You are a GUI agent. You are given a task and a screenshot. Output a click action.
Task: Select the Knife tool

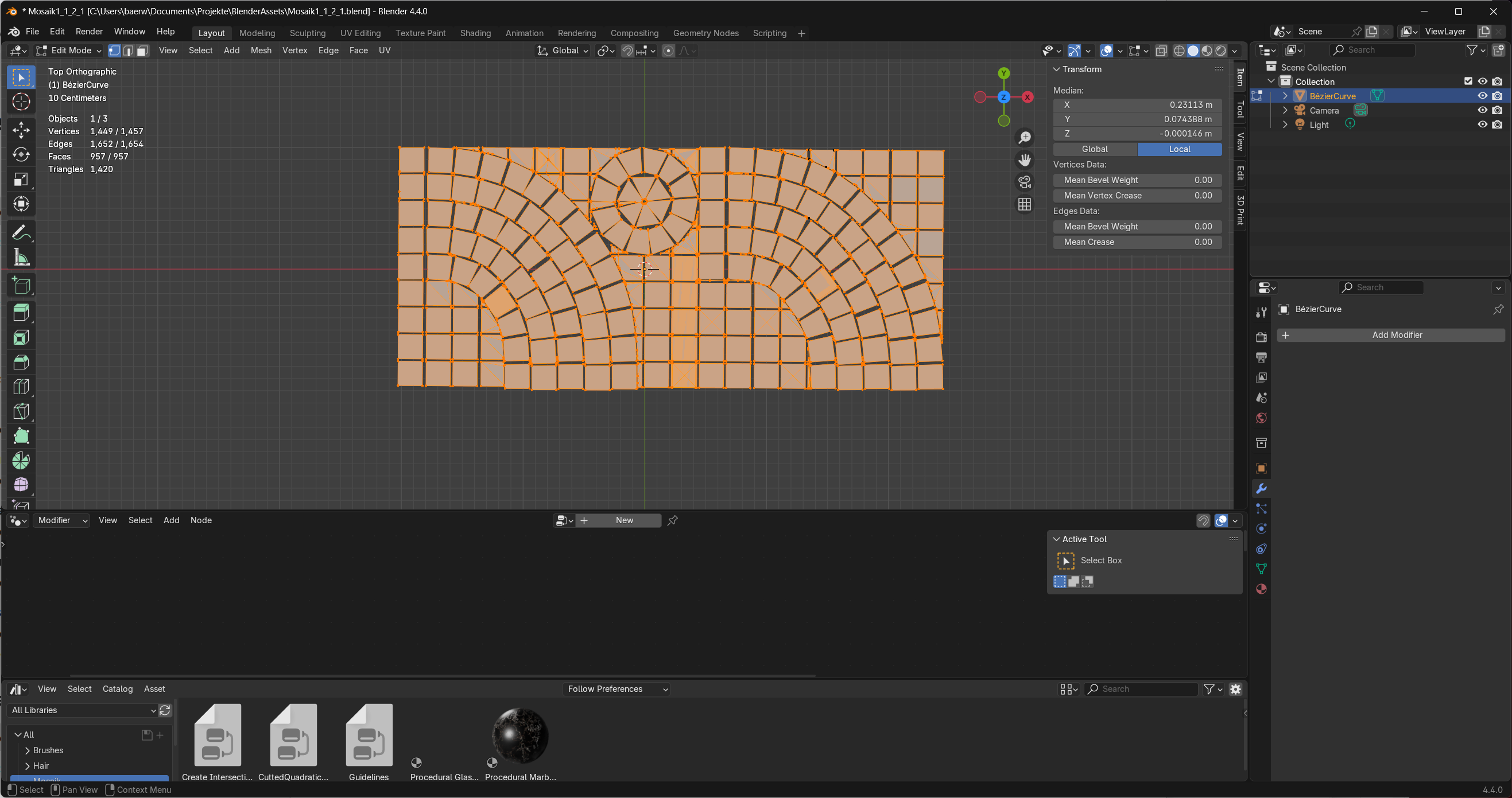pos(21,411)
